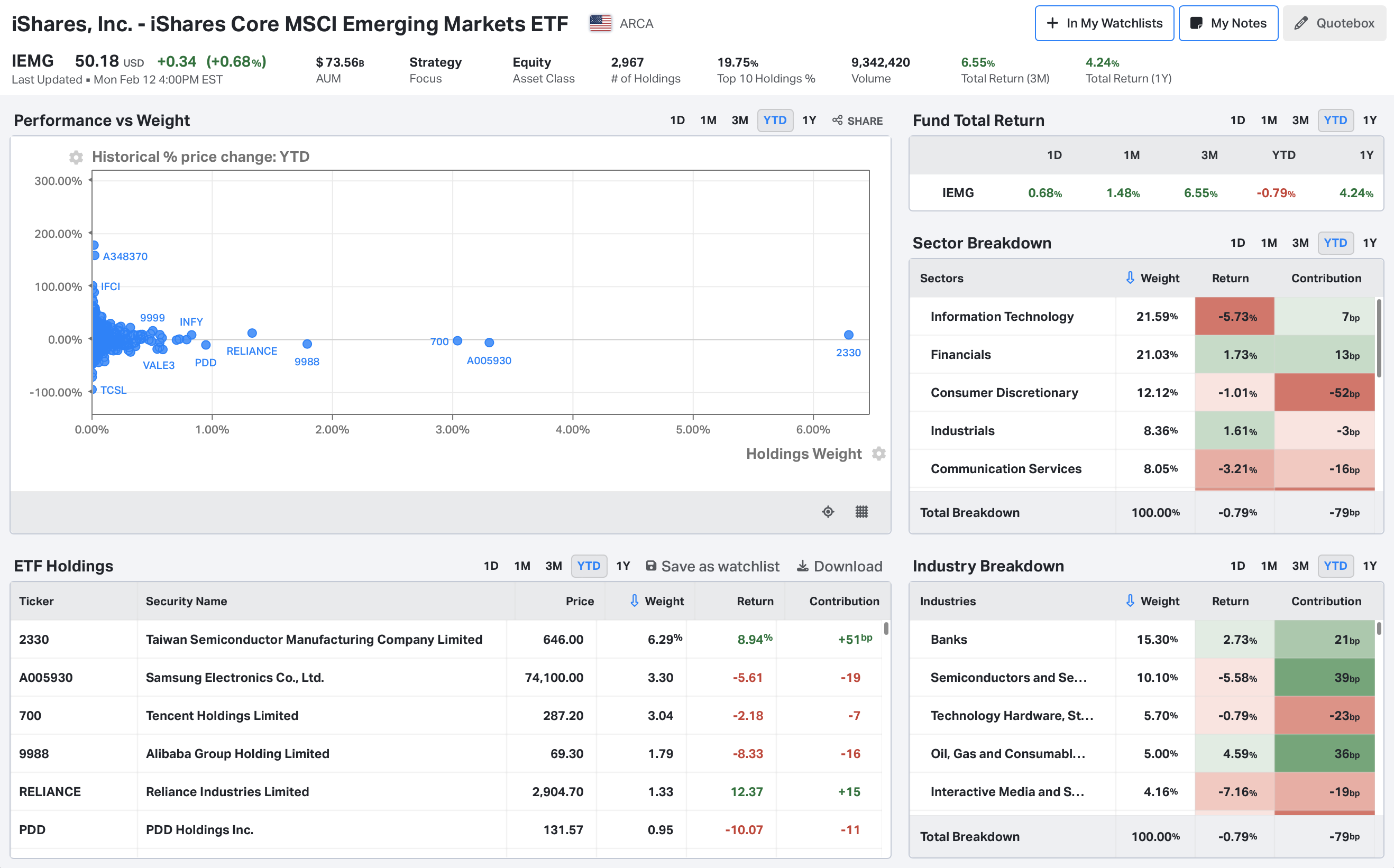Image resolution: width=1394 pixels, height=868 pixels.
Task: Select 1Y in Performance vs Weight
Action: tap(809, 121)
